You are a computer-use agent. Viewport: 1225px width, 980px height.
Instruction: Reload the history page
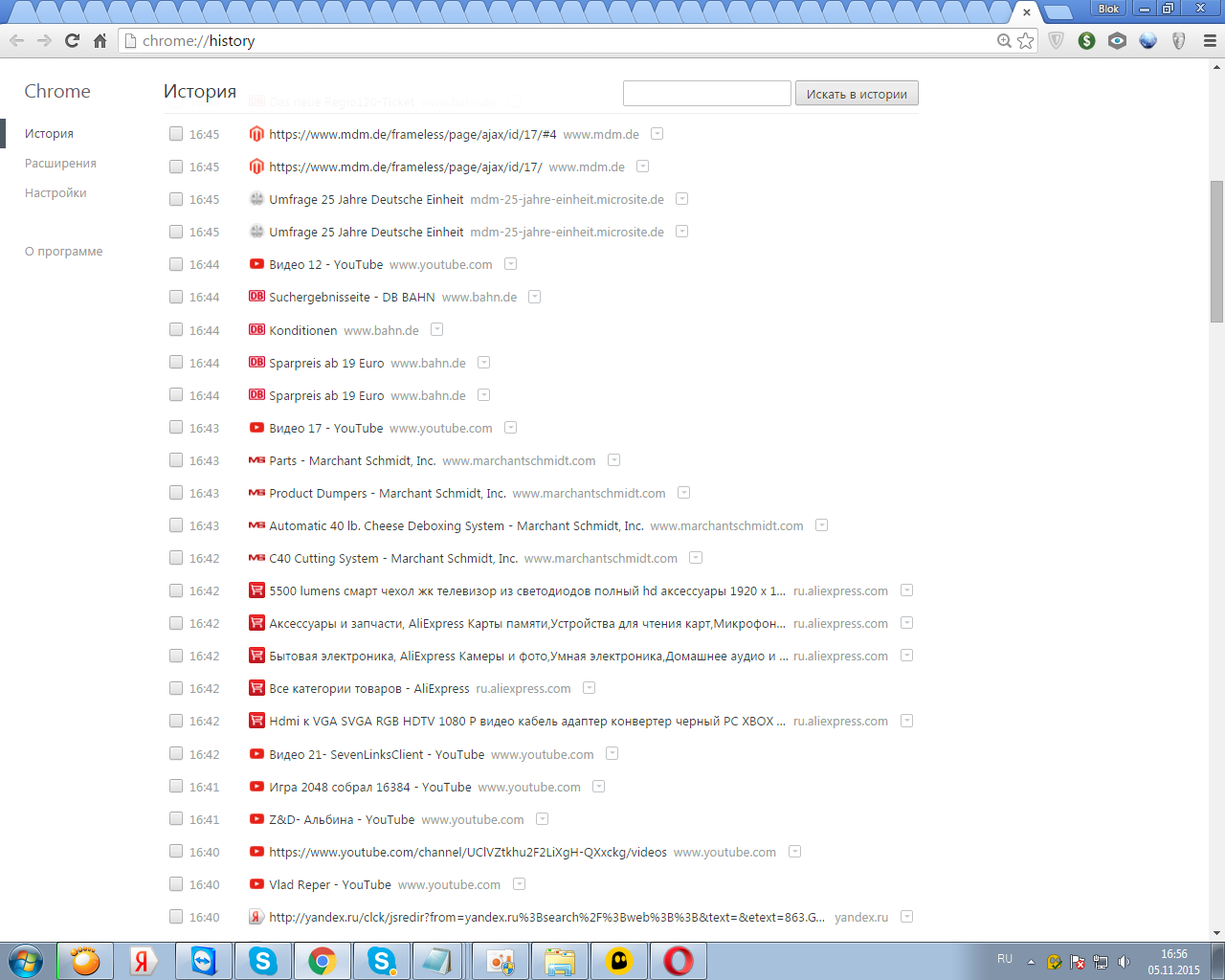pos(72,40)
